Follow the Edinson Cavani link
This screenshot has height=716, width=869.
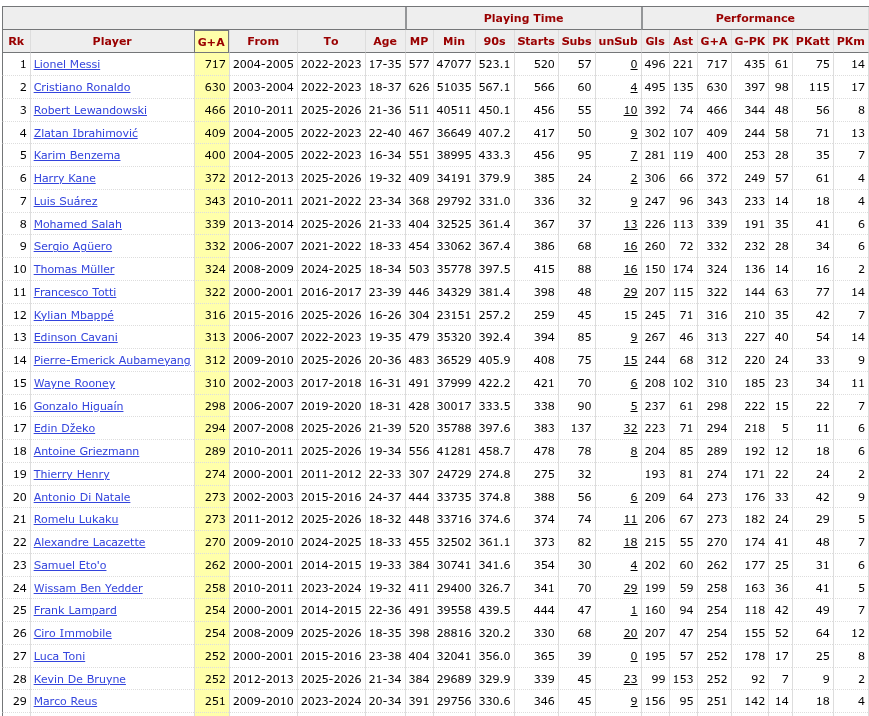(76, 337)
